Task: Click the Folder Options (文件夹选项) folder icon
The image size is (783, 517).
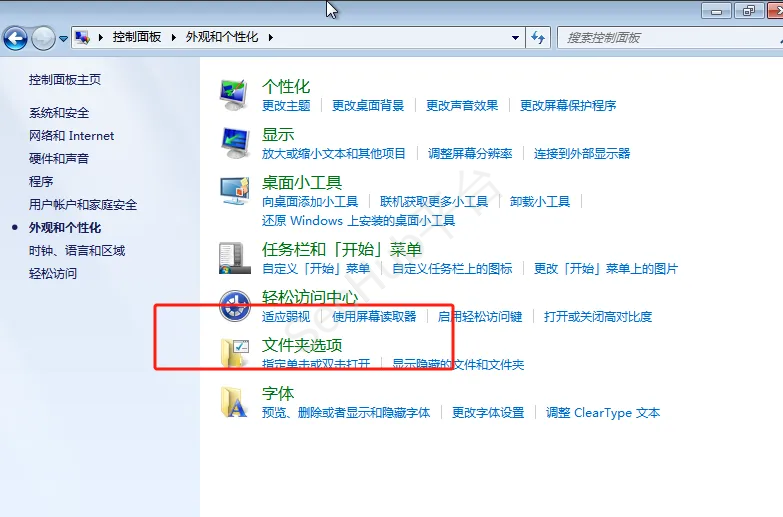Action: click(234, 354)
